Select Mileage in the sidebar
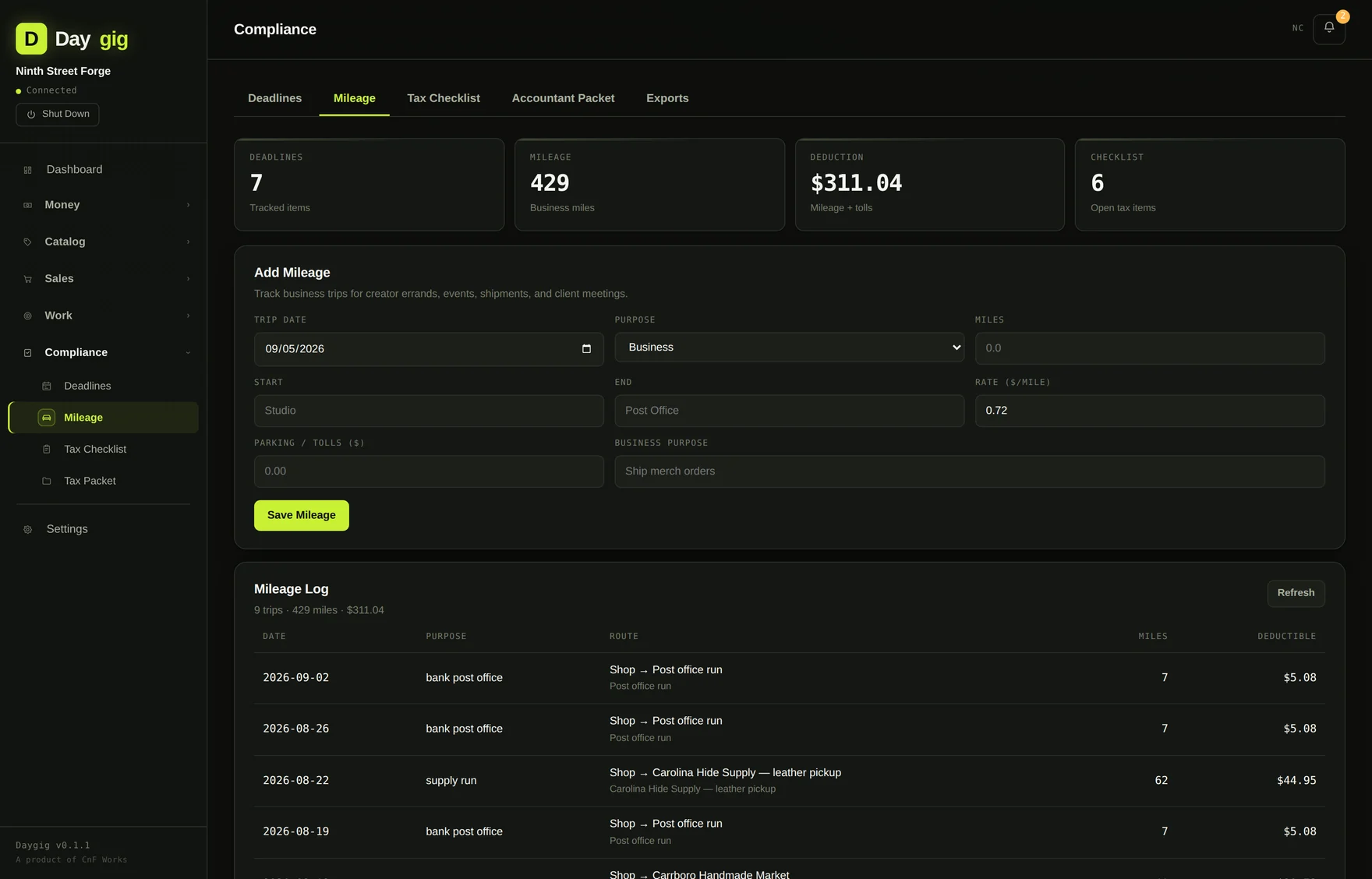 103,418
